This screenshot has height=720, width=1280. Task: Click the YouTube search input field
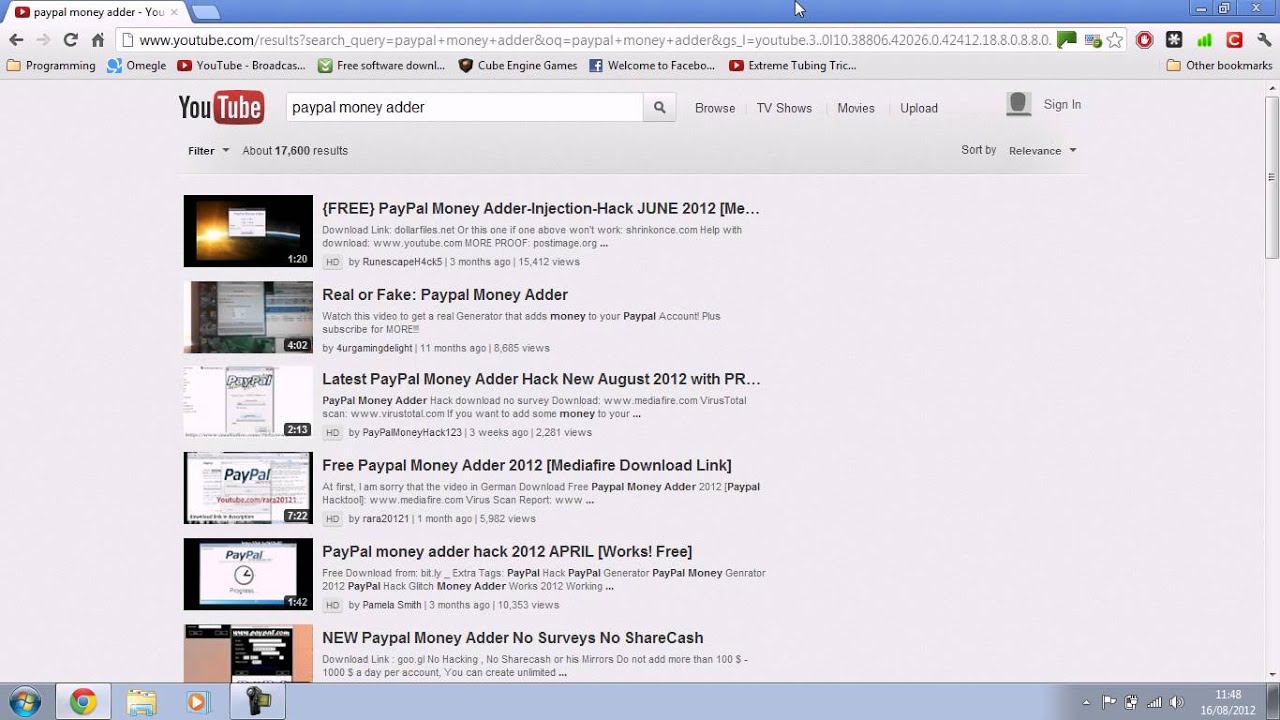click(465, 107)
